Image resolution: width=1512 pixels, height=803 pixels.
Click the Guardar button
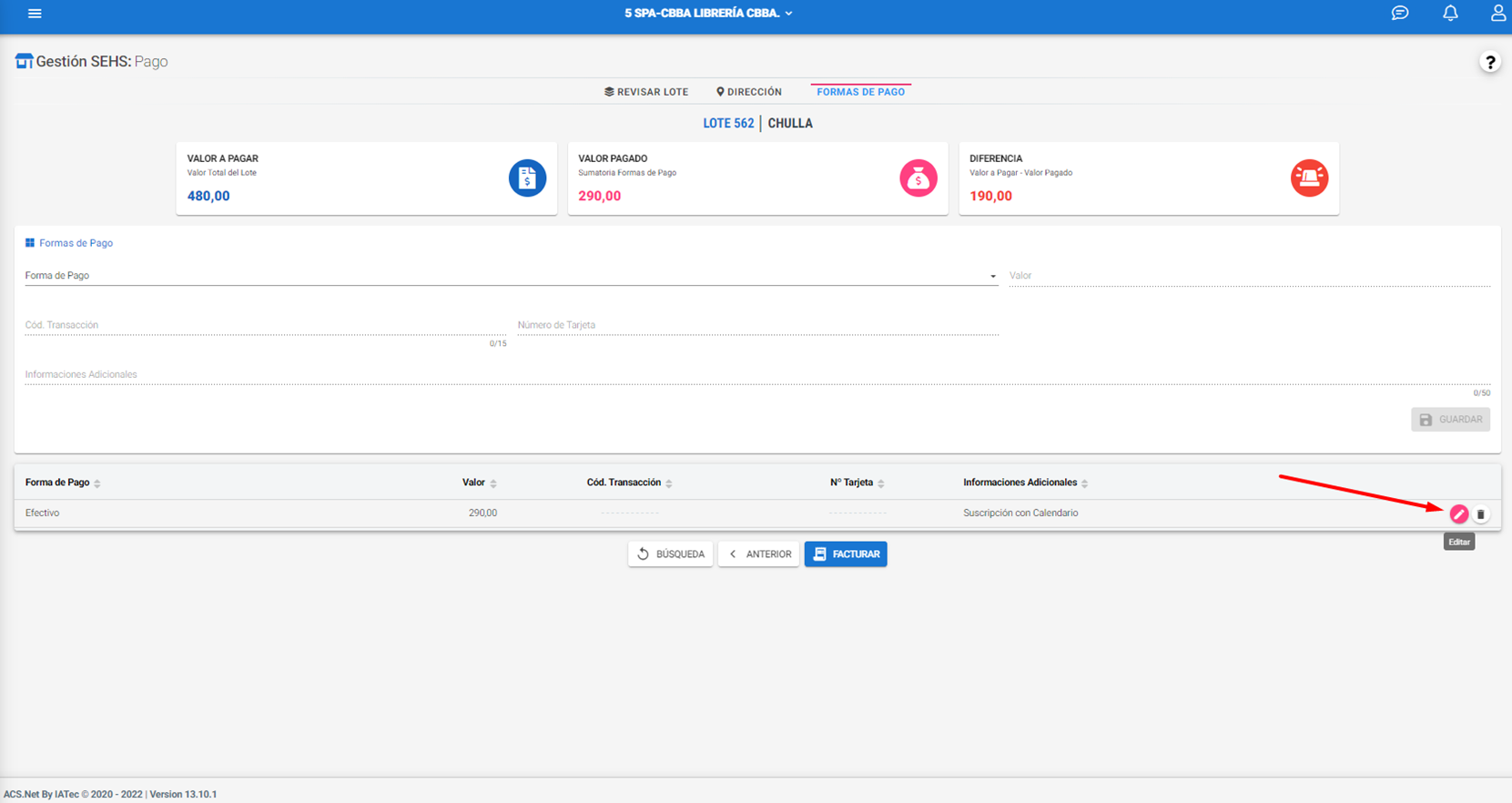[x=1451, y=420]
